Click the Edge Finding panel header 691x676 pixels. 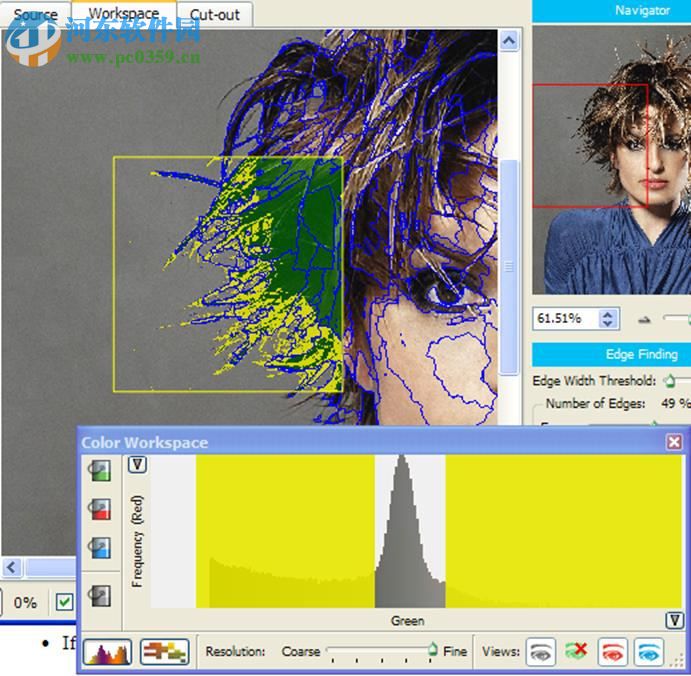coord(612,354)
